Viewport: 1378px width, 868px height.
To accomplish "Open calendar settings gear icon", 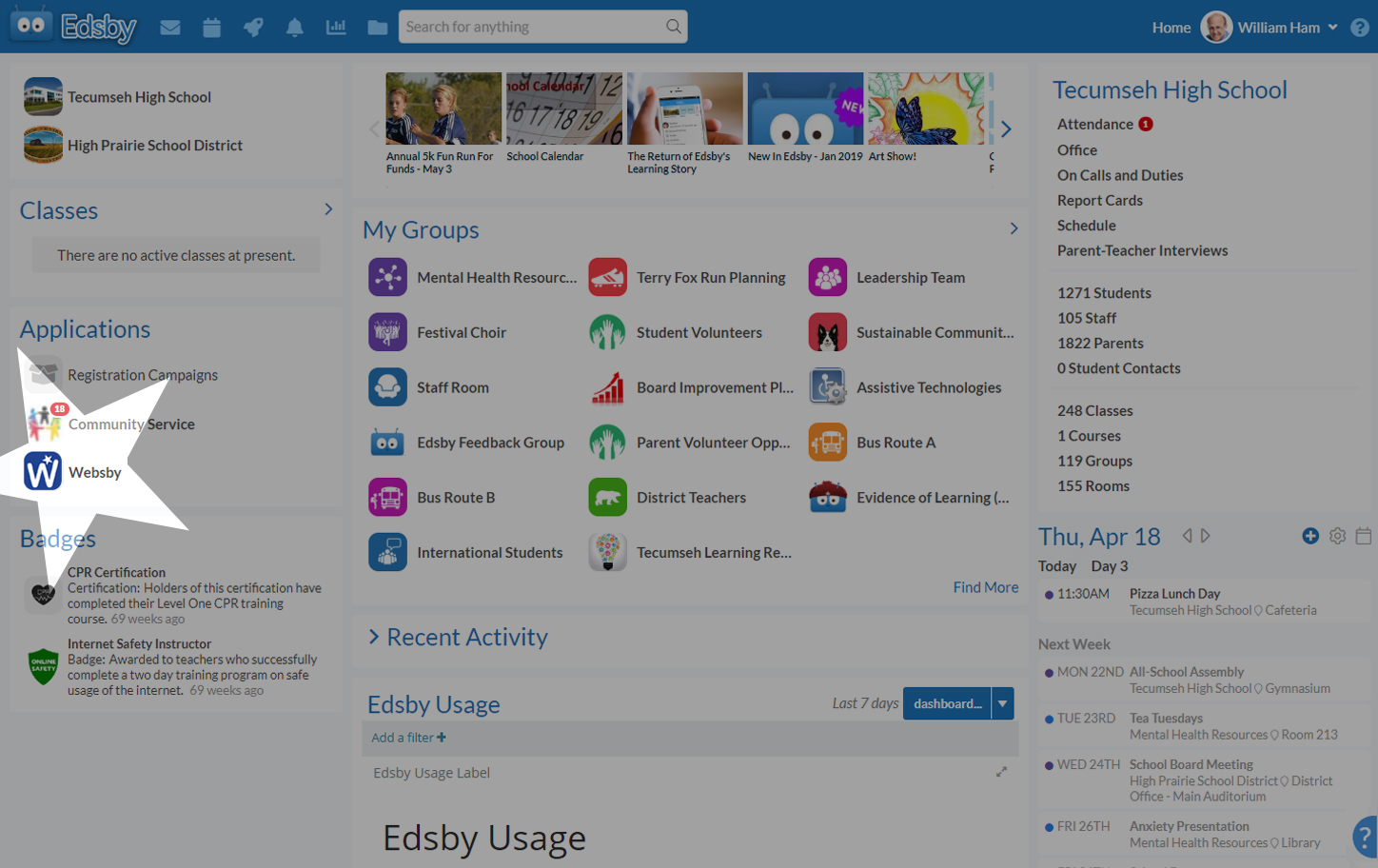I will coord(1337,536).
